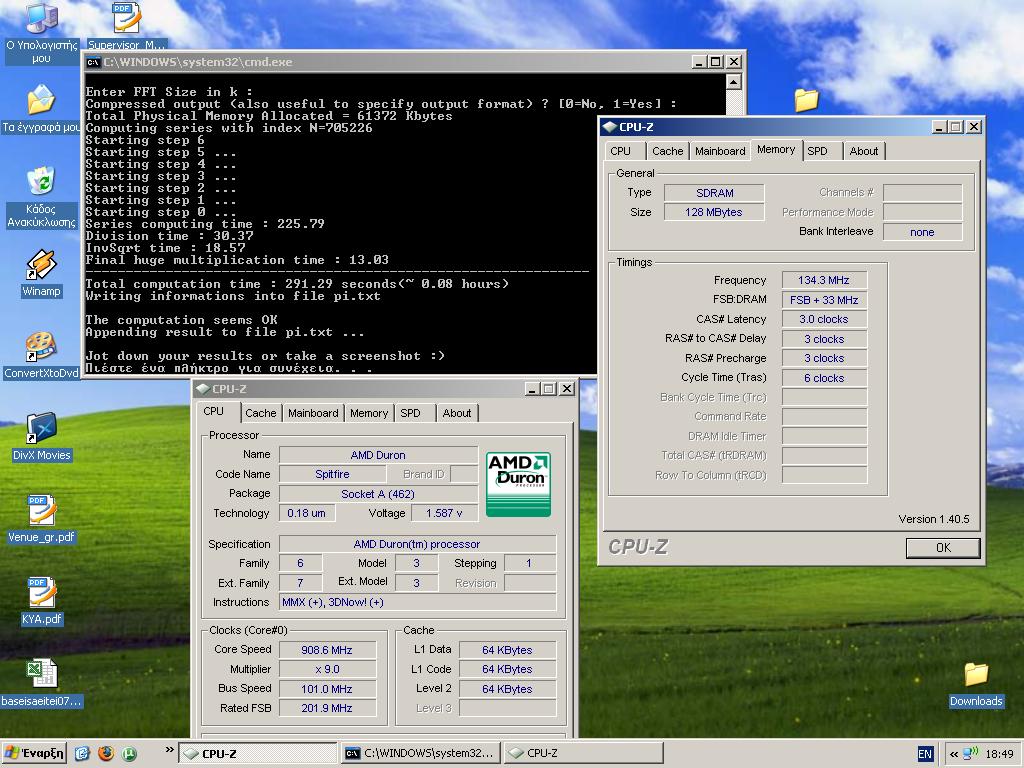Select Mainboard tab in lower CPU-Z window
The height and width of the screenshot is (768, 1024).
313,413
